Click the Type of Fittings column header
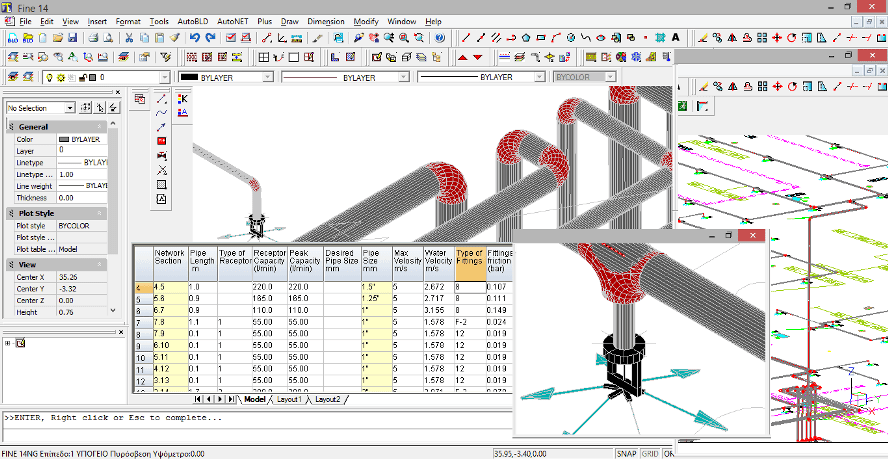888x459 pixels. pos(469,262)
